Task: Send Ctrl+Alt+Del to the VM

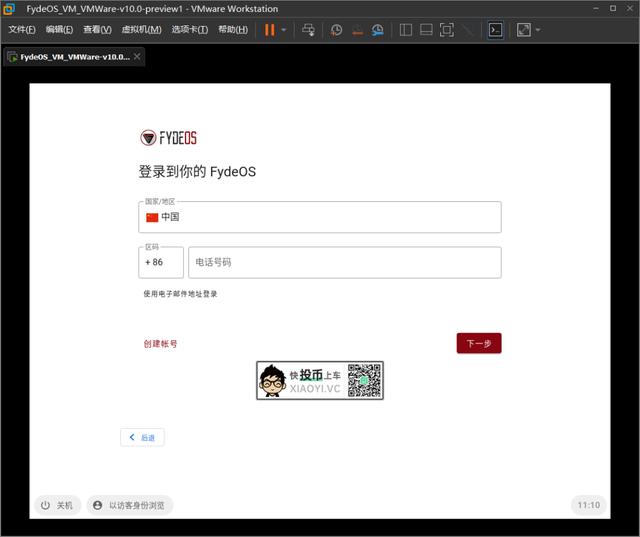Action: click(x=308, y=30)
